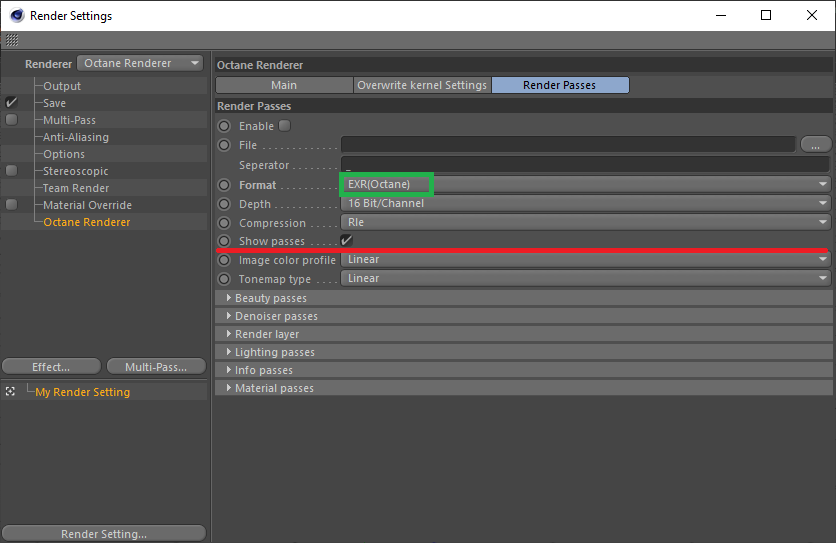Switch to the Main tab
Image resolution: width=836 pixels, height=543 pixels.
click(284, 85)
